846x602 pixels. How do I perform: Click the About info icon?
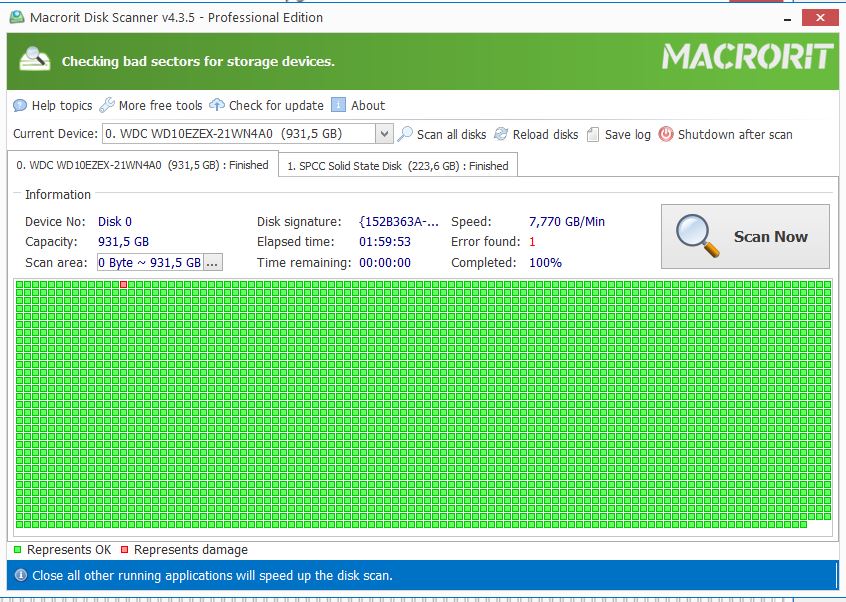pyautogui.click(x=338, y=105)
